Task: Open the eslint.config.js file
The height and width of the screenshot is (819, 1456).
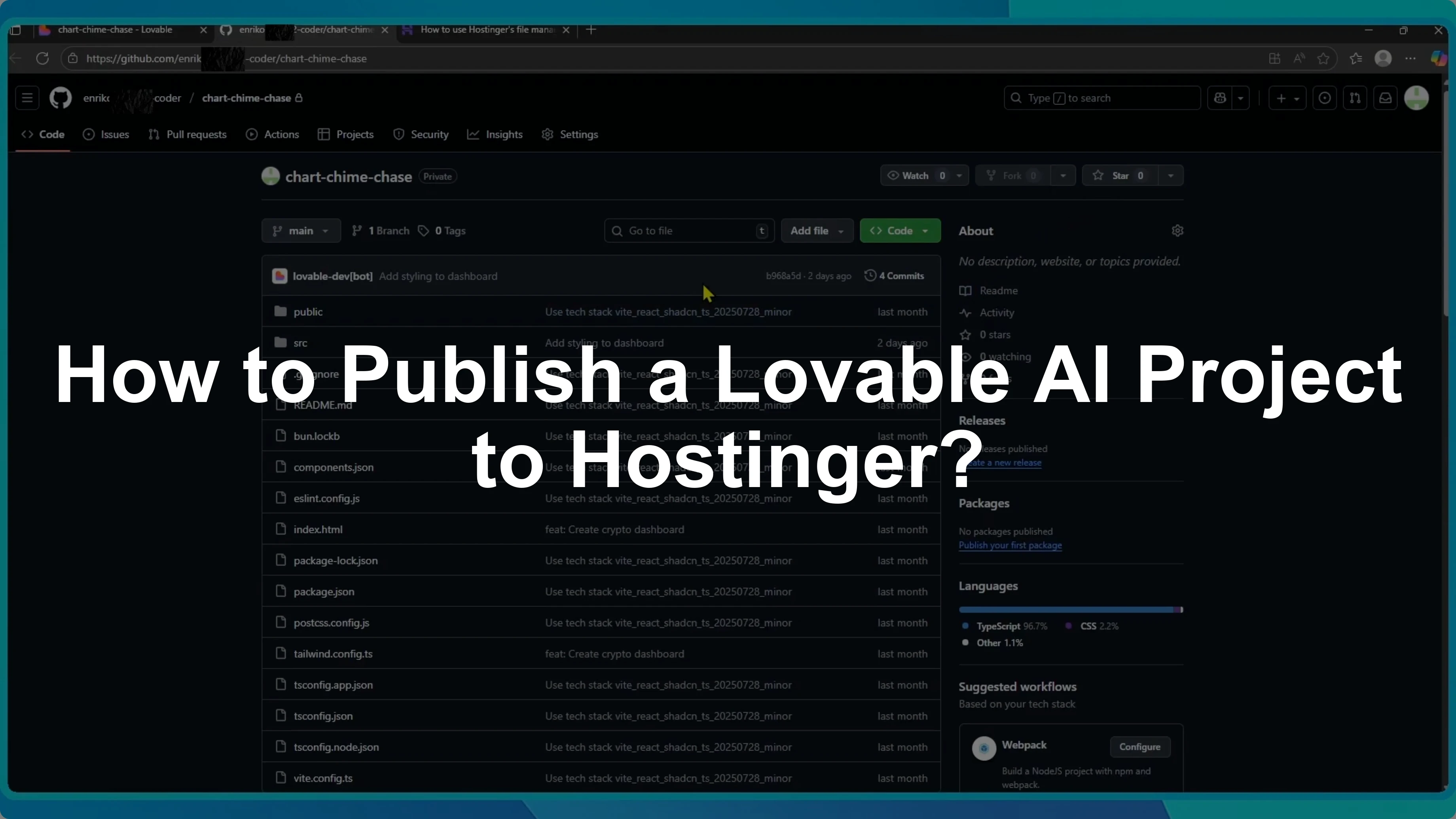Action: point(327,499)
